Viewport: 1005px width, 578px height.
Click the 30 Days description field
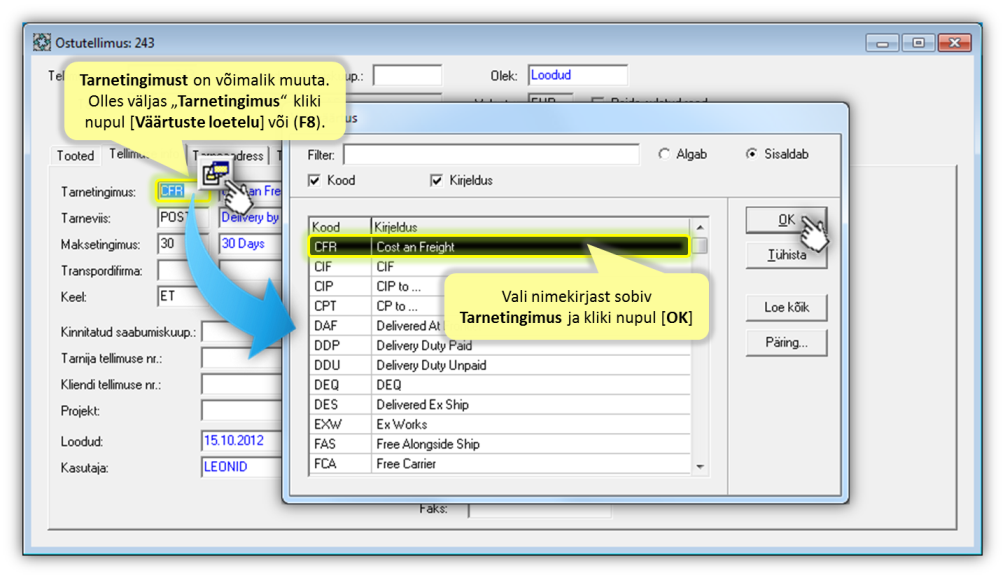pos(250,244)
